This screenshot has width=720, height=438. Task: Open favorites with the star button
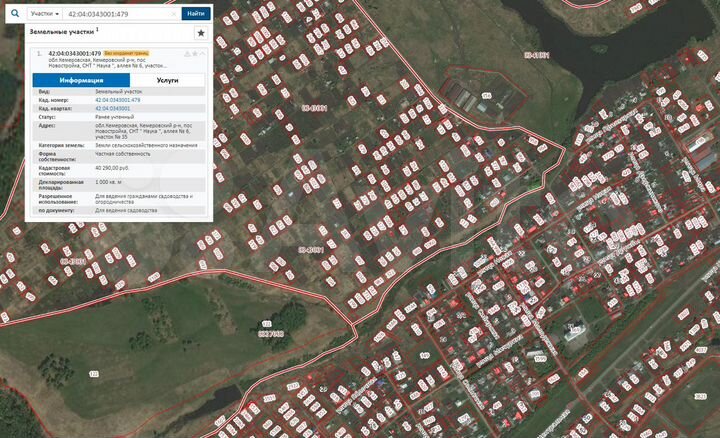pyautogui.click(x=200, y=33)
